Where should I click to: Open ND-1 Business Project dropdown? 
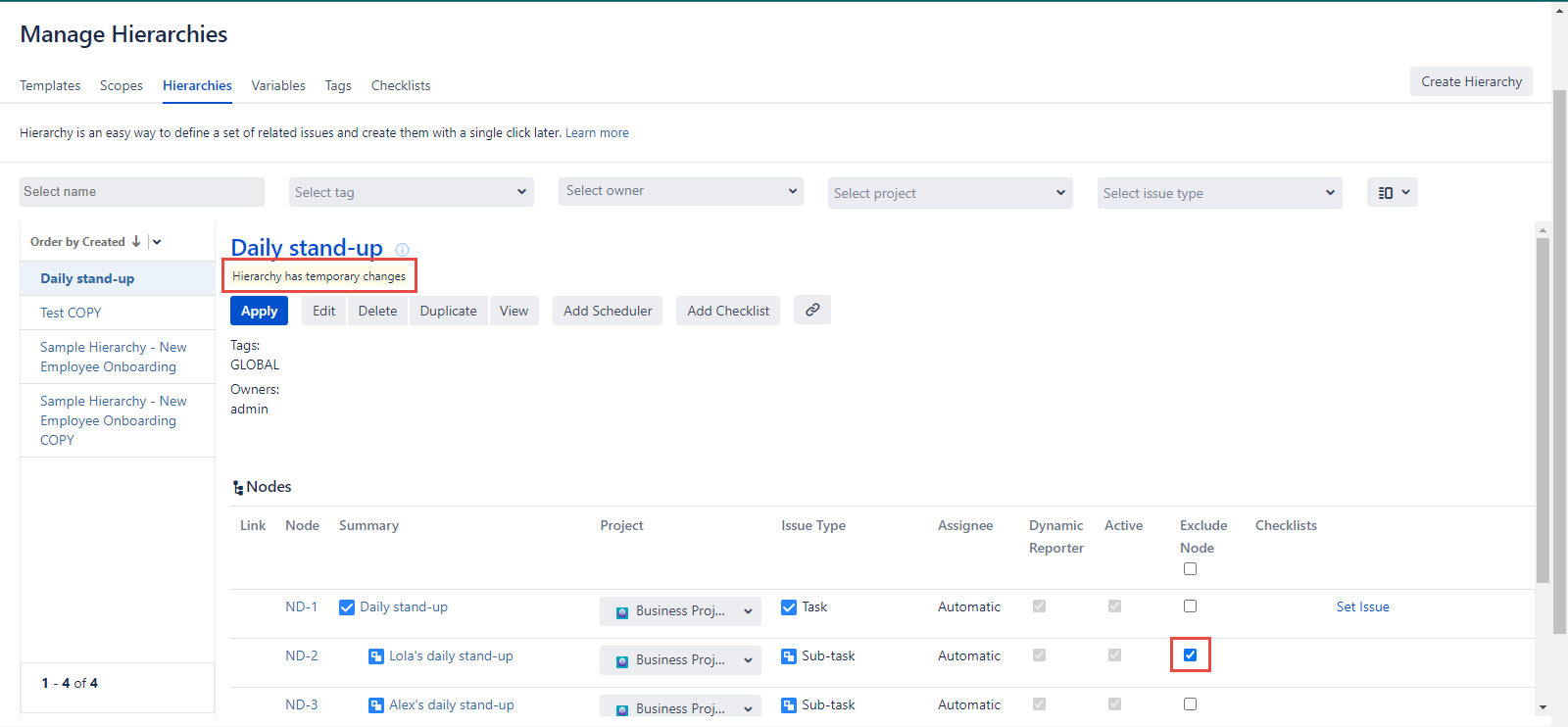[680, 610]
